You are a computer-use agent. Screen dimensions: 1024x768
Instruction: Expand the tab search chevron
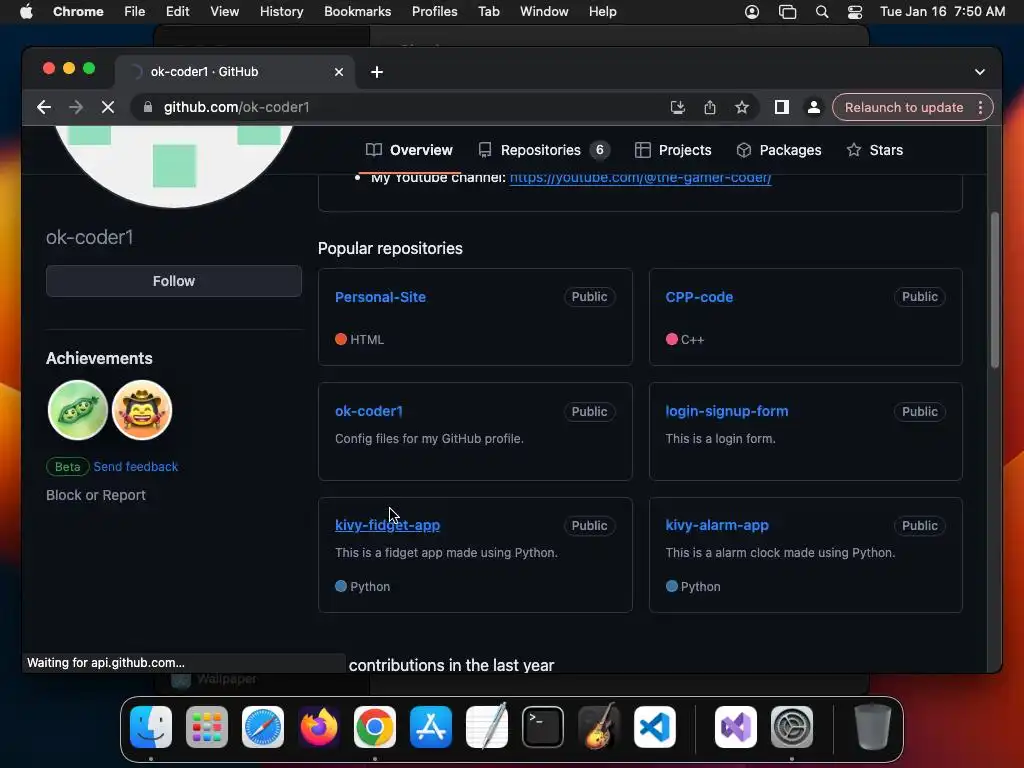click(x=980, y=72)
